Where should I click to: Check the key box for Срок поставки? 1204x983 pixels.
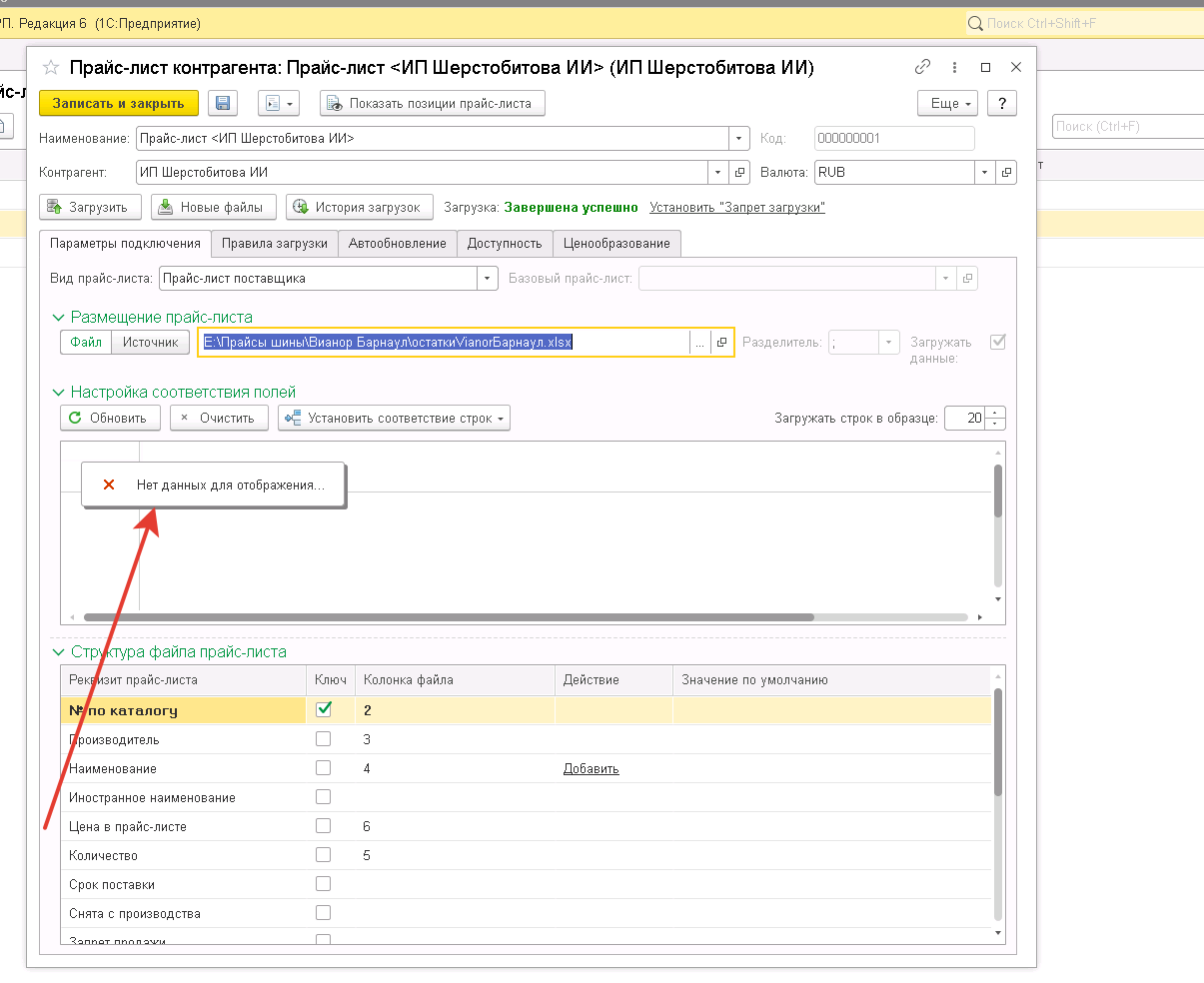point(323,884)
